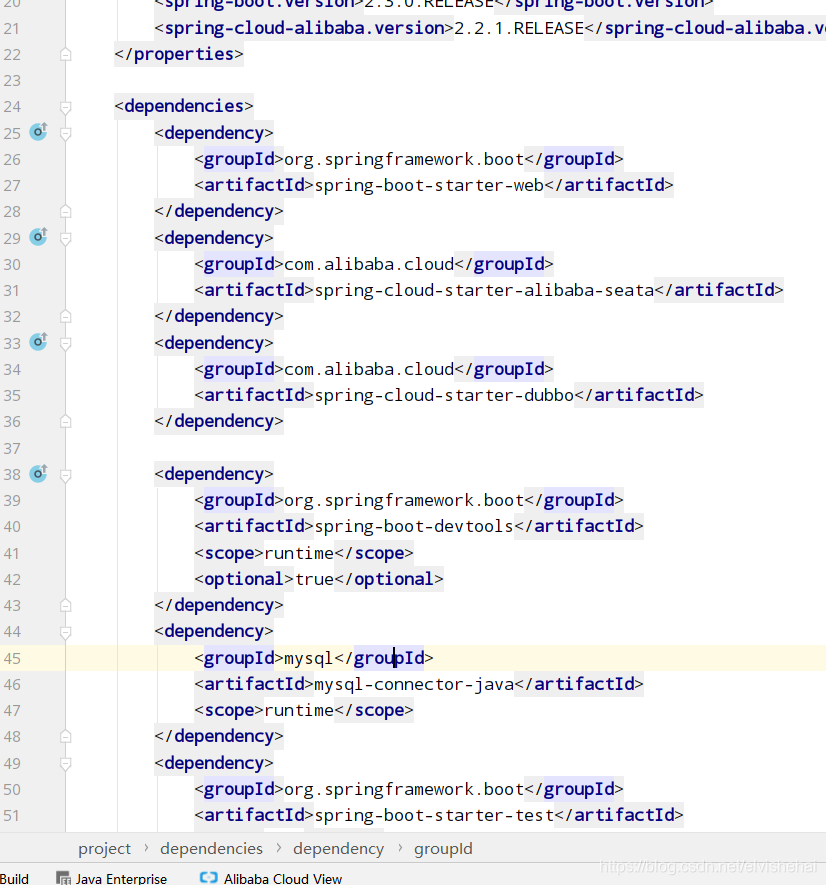Select 'dependency' in the breadcrumb bar

[338, 849]
